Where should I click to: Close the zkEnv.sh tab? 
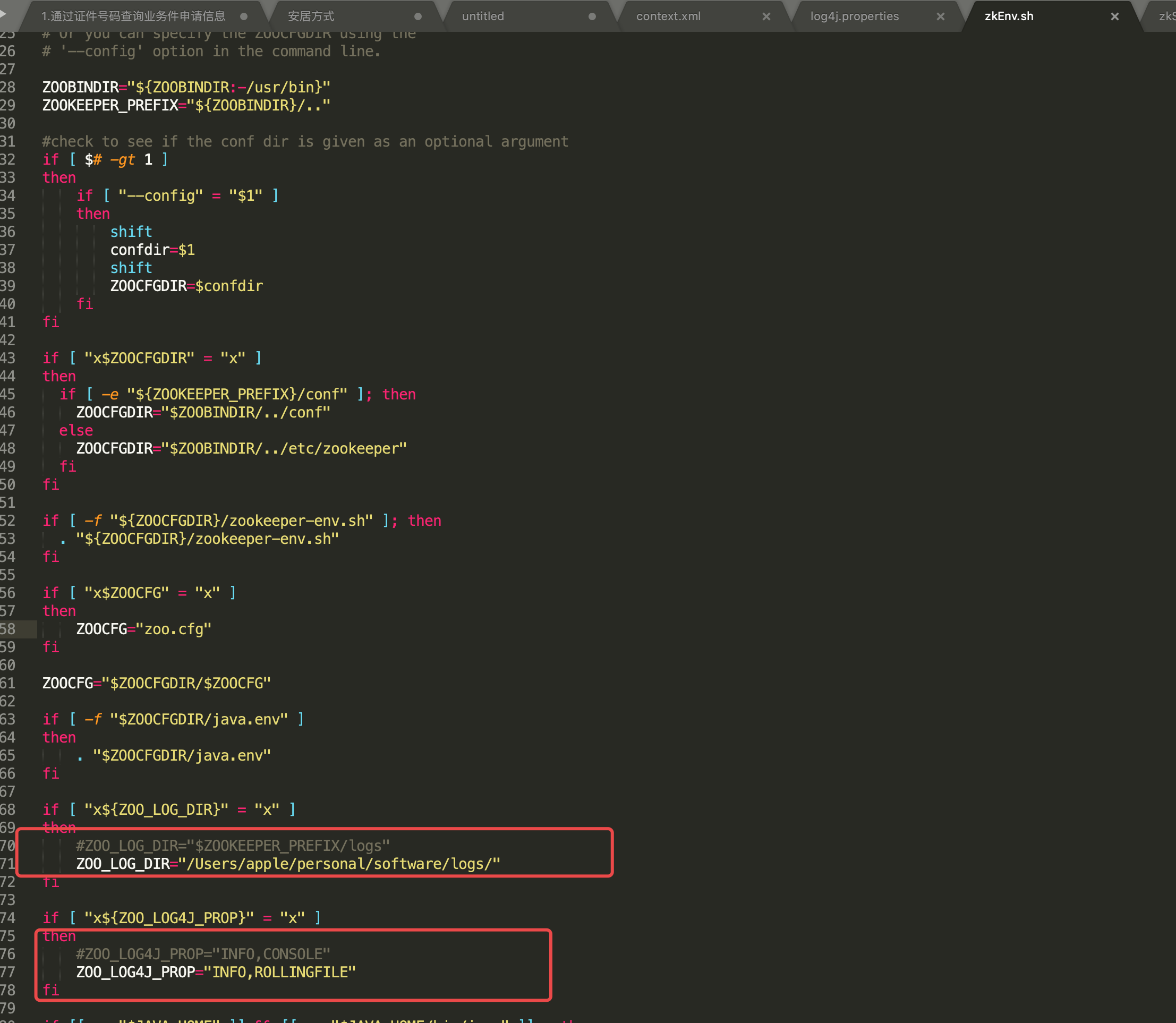(x=1114, y=16)
